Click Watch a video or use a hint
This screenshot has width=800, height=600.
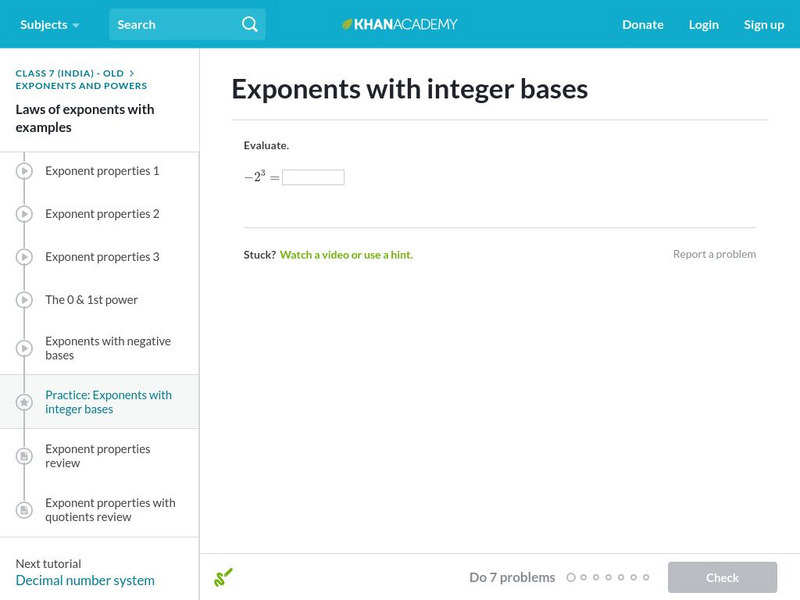tap(346, 255)
